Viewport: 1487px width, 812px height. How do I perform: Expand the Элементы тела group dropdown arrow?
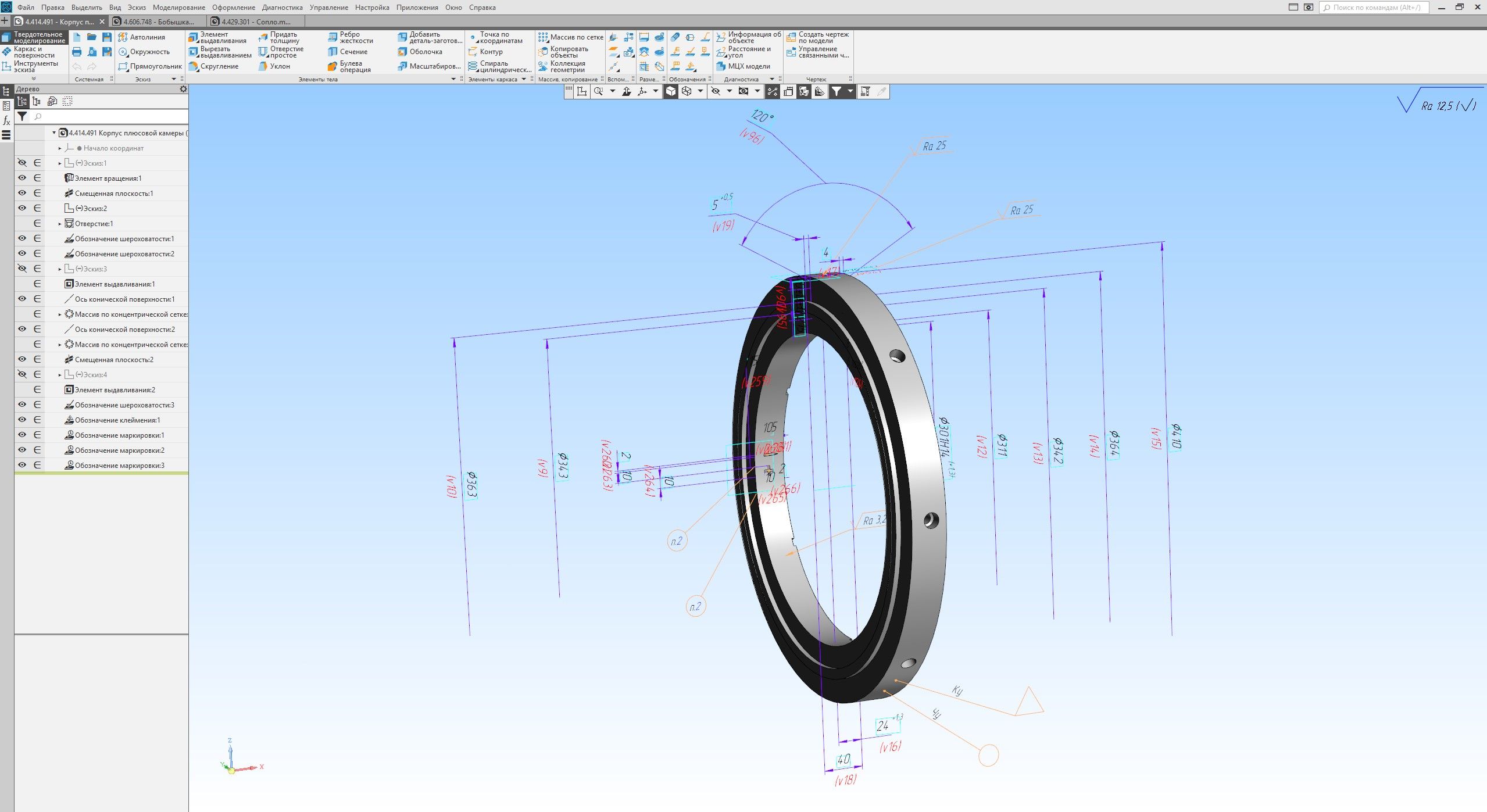click(x=453, y=79)
